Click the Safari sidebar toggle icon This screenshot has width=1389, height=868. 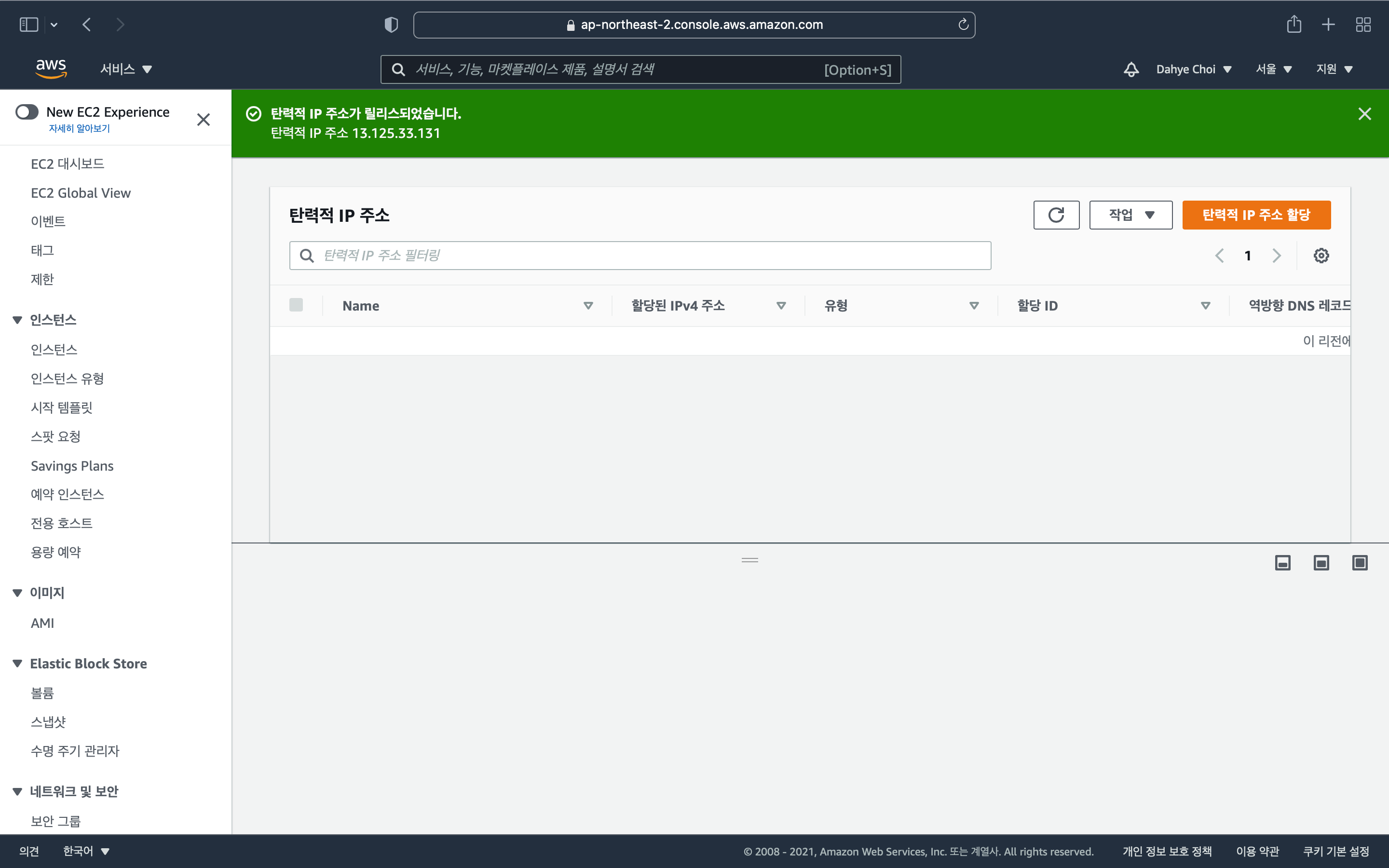coord(29,25)
